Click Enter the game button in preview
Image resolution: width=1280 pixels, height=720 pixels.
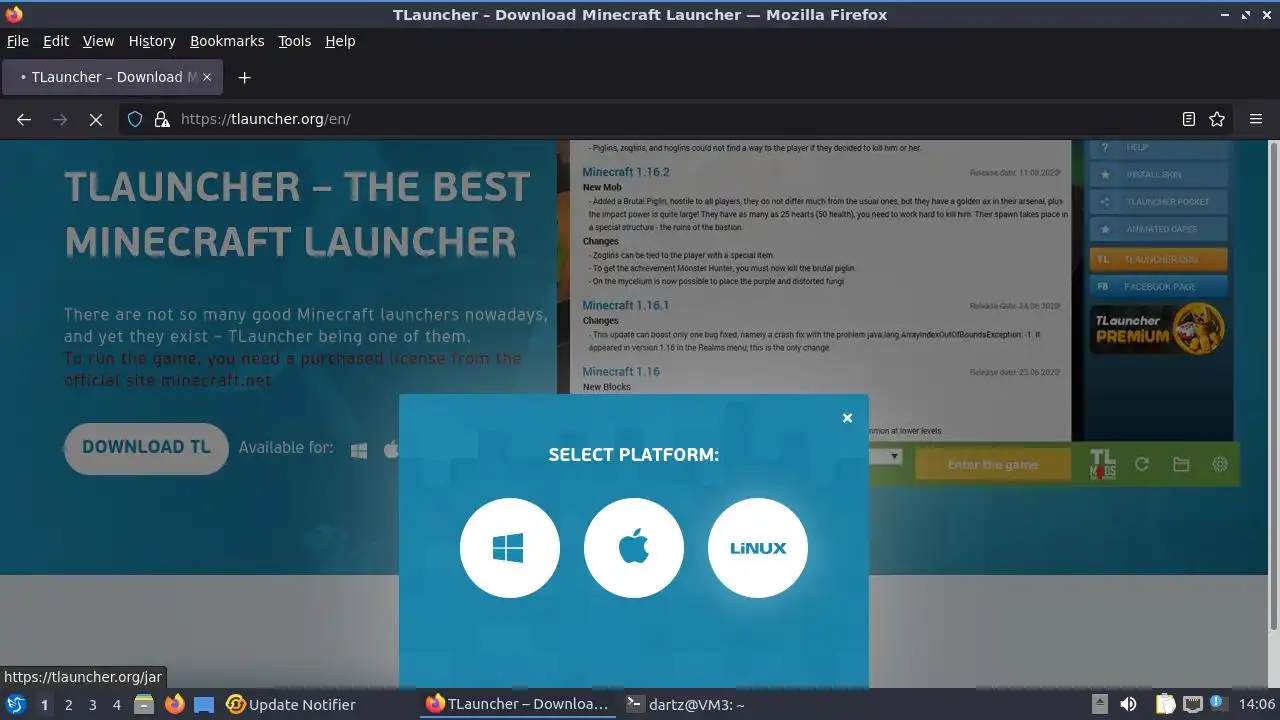(992, 465)
